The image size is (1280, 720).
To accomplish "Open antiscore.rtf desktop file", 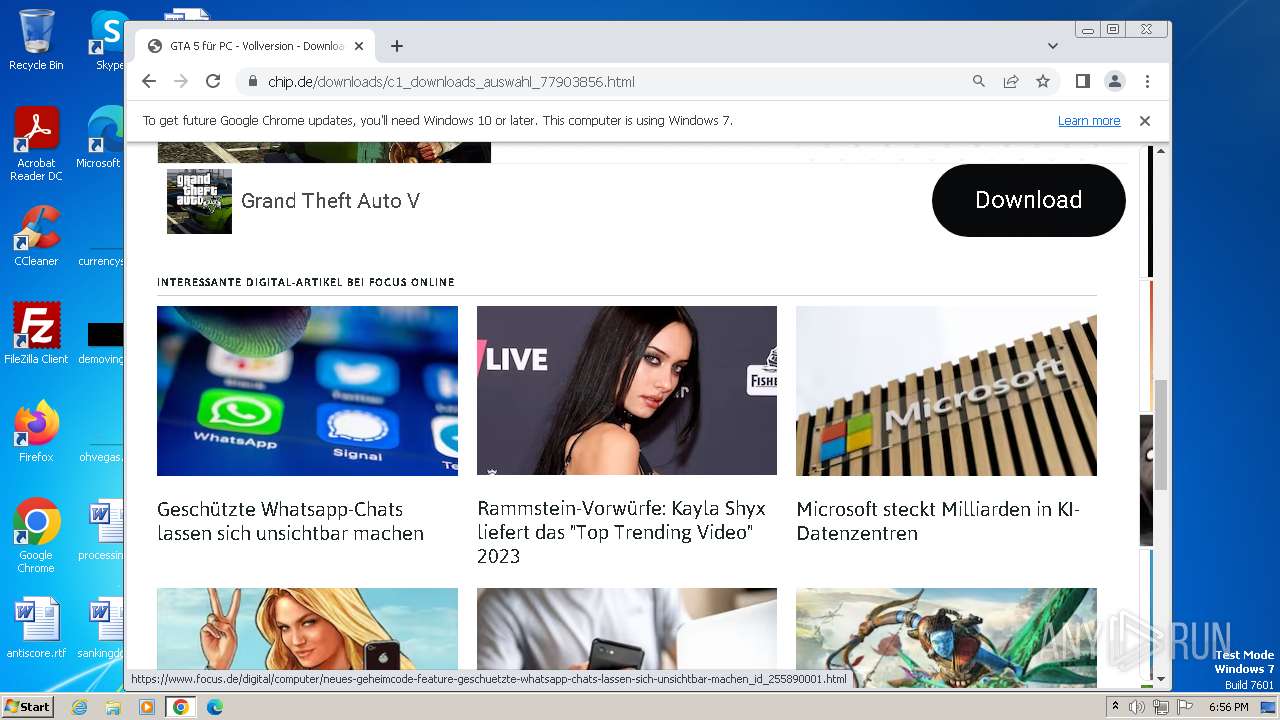I will tap(36, 628).
